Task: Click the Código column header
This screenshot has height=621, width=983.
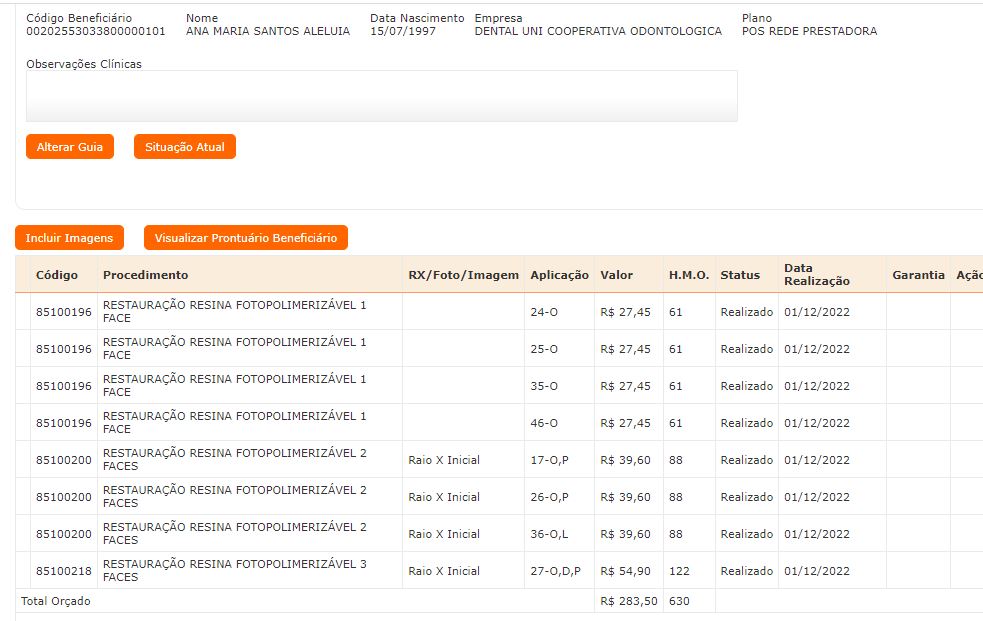Action: tap(56, 275)
